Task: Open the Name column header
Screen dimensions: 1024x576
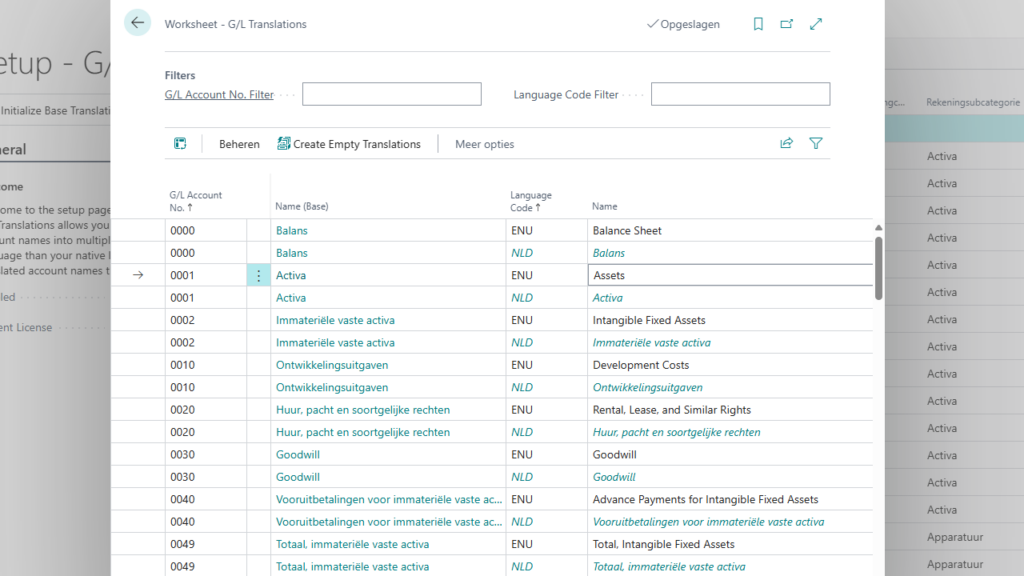Action: click(605, 206)
